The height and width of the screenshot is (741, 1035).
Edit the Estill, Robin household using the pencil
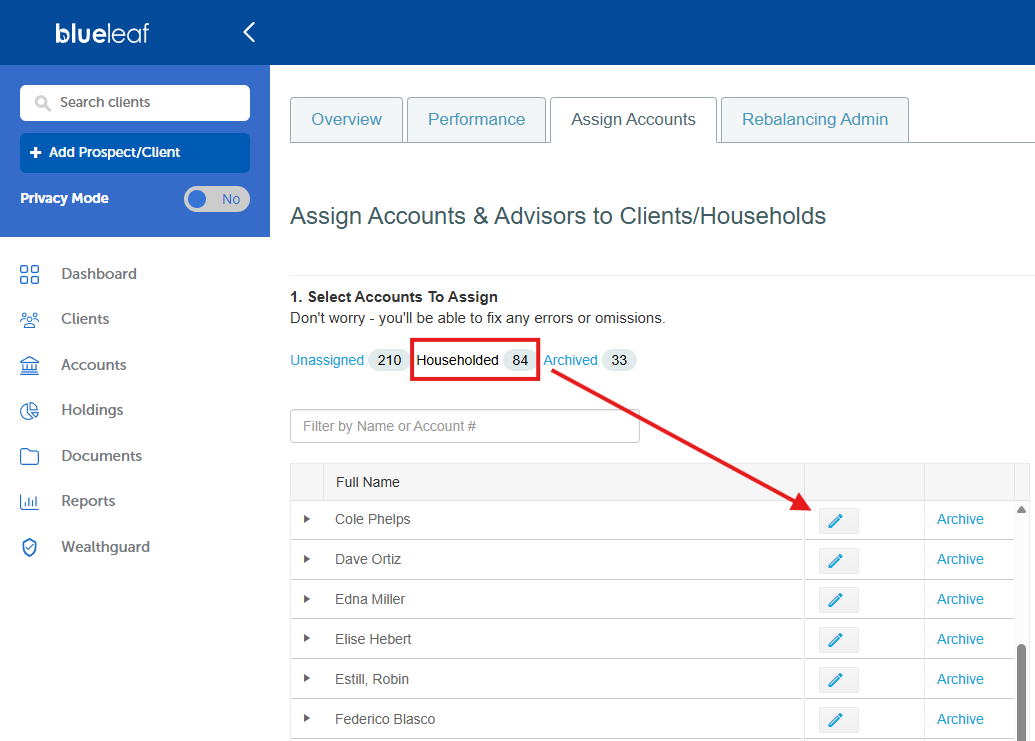(x=838, y=680)
